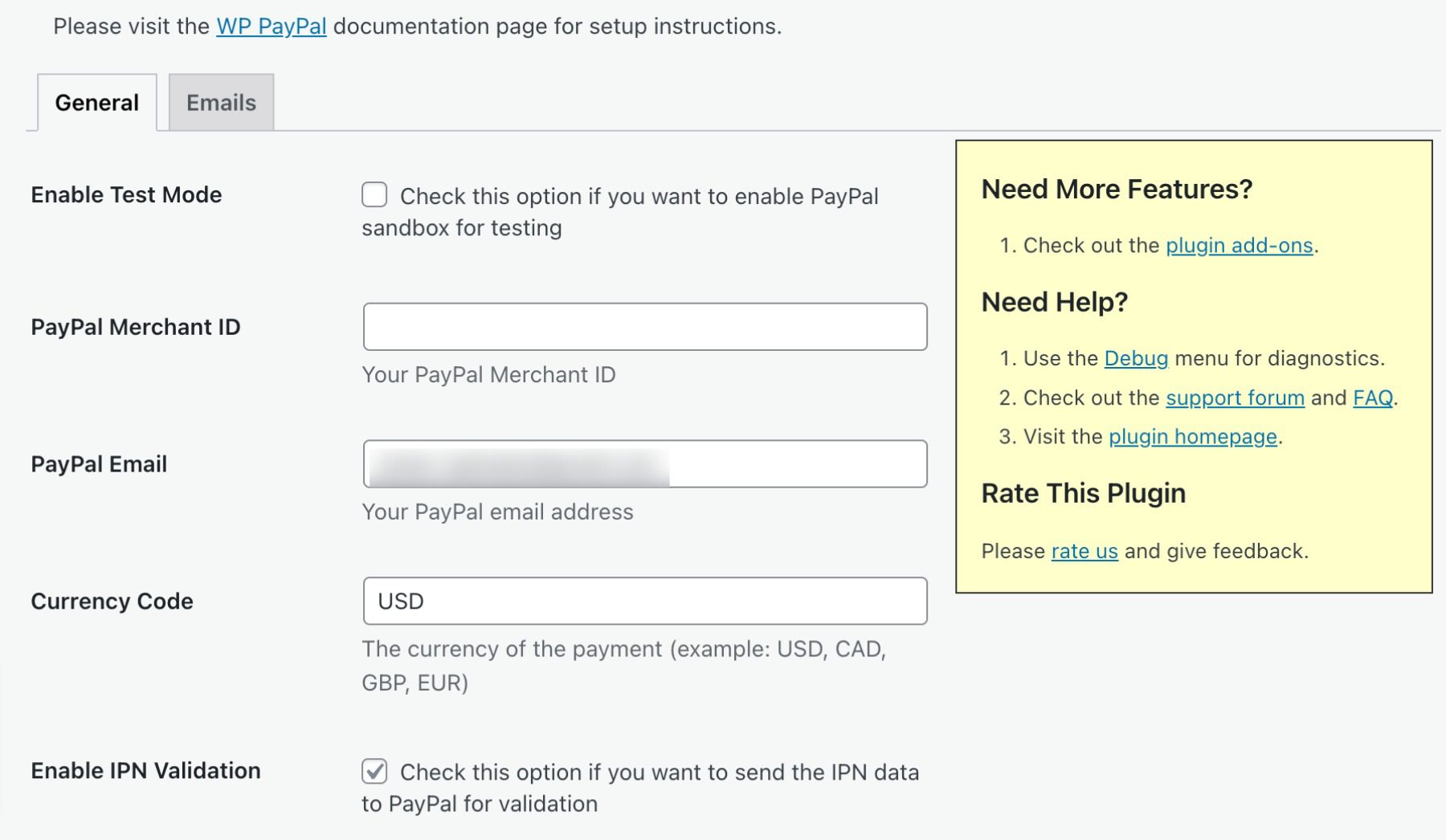Screen dimensions: 1446x840
Task: Click the PayPal Email input field
Action: [645, 463]
